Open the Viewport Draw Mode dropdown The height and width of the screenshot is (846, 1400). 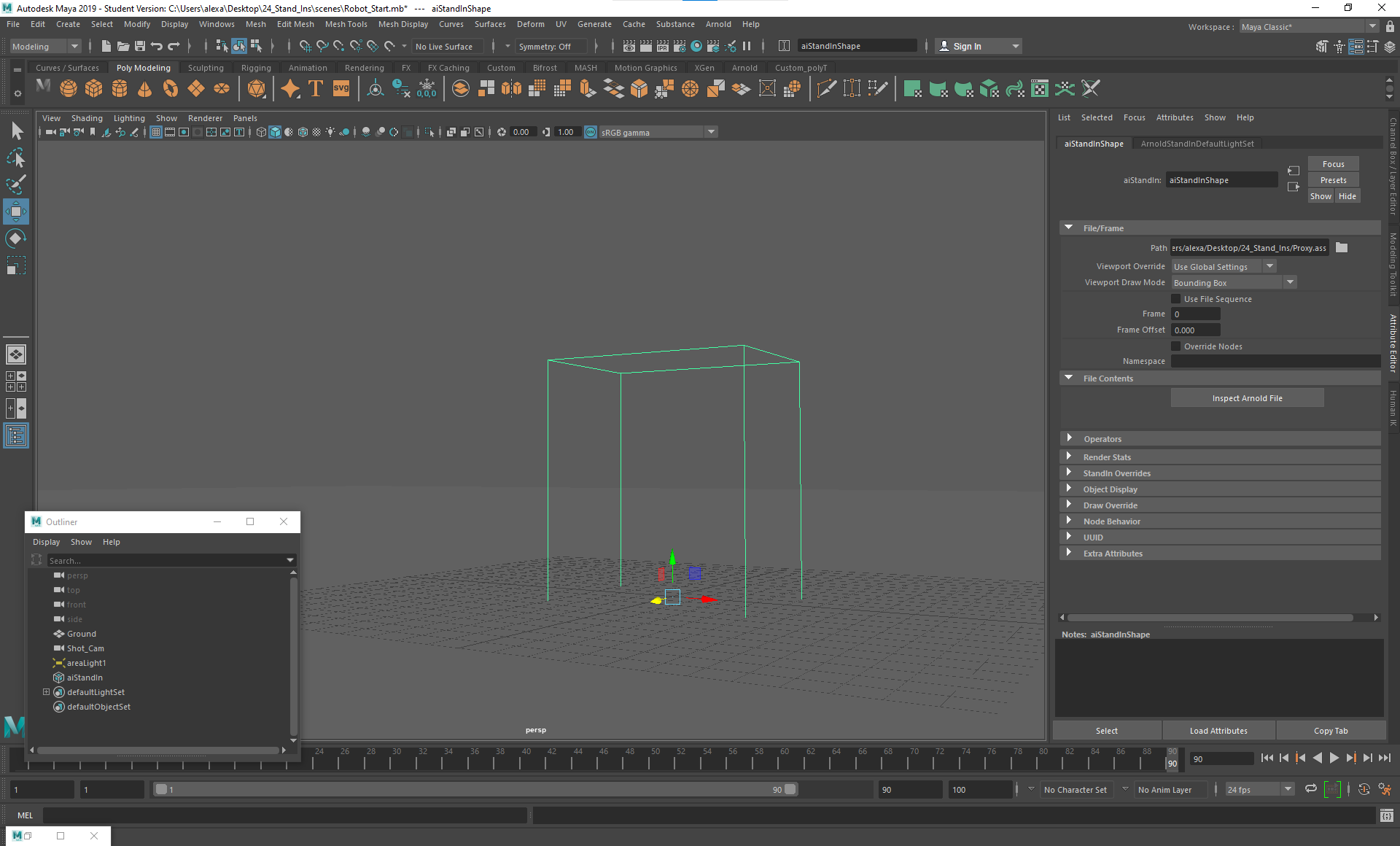click(1290, 282)
